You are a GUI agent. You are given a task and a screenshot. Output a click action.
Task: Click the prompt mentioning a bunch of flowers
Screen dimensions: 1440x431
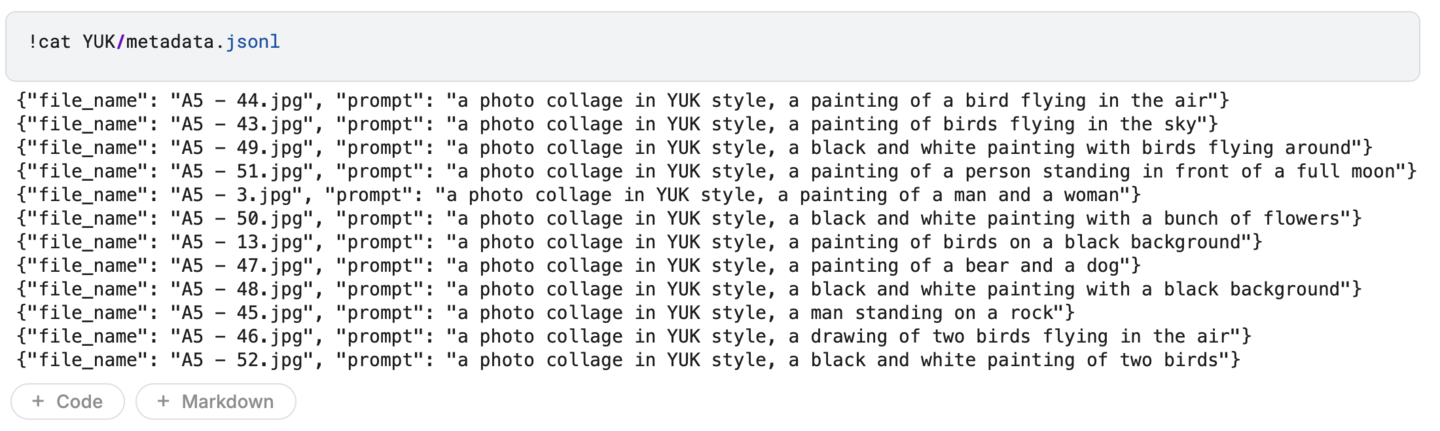coord(900,219)
